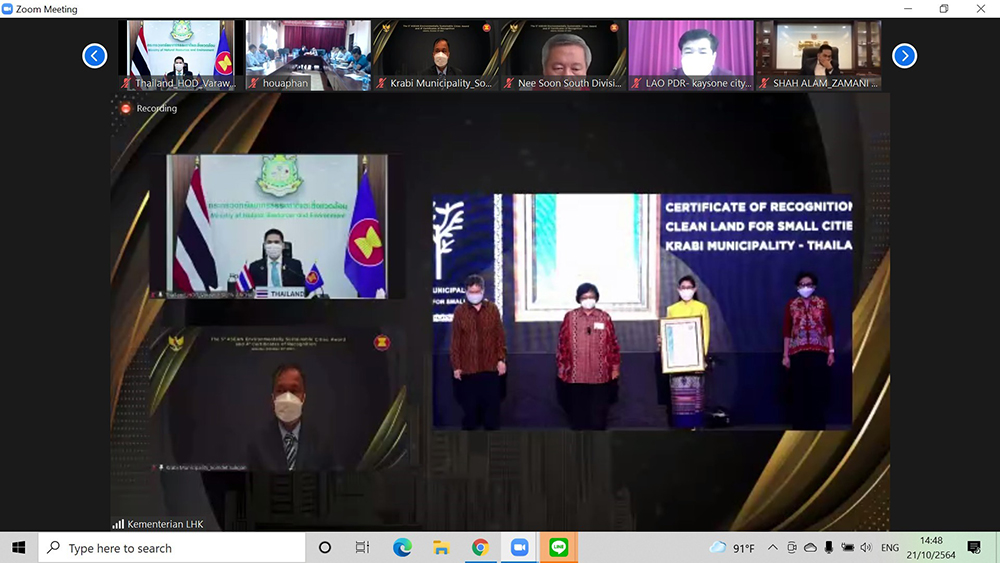The width and height of the screenshot is (1000, 563).
Task: Open Task View on taskbar
Action: pos(362,548)
